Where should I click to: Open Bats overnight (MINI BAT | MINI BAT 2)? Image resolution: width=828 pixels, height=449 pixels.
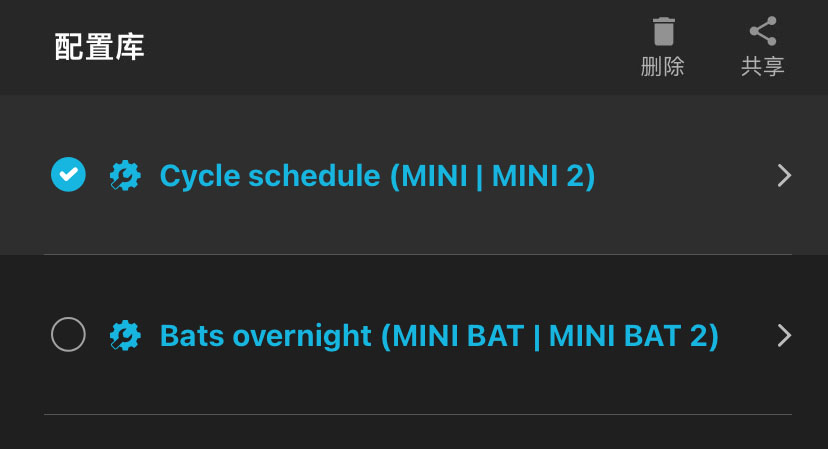(x=439, y=335)
